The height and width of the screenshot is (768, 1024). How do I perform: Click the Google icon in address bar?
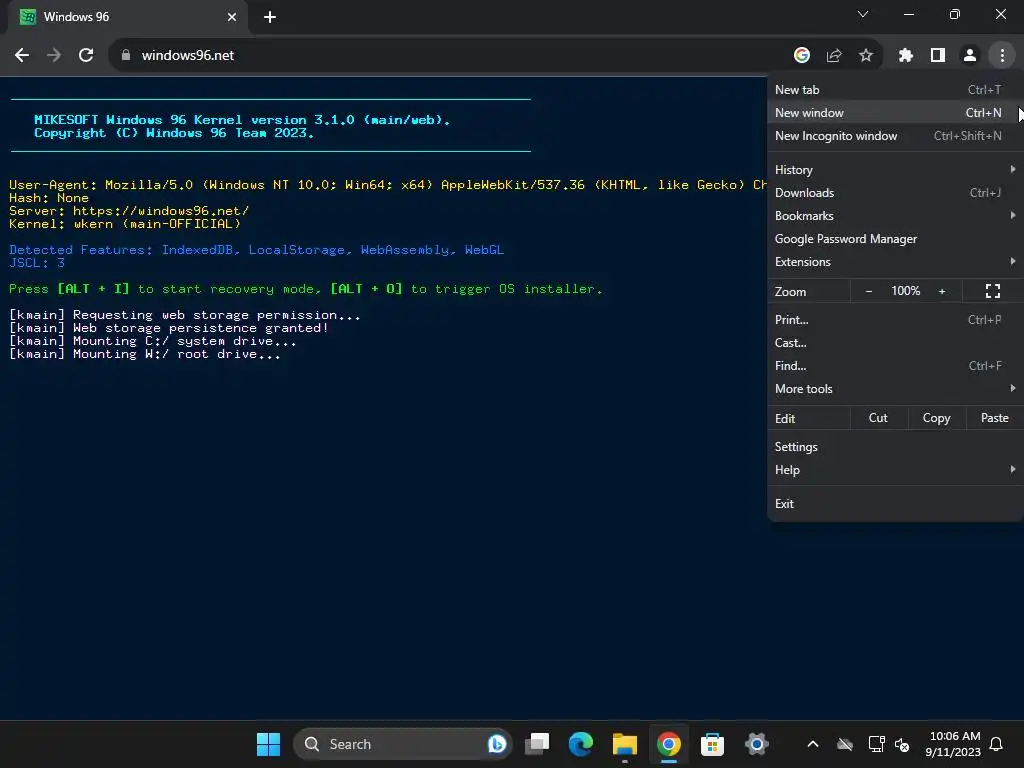coord(802,56)
